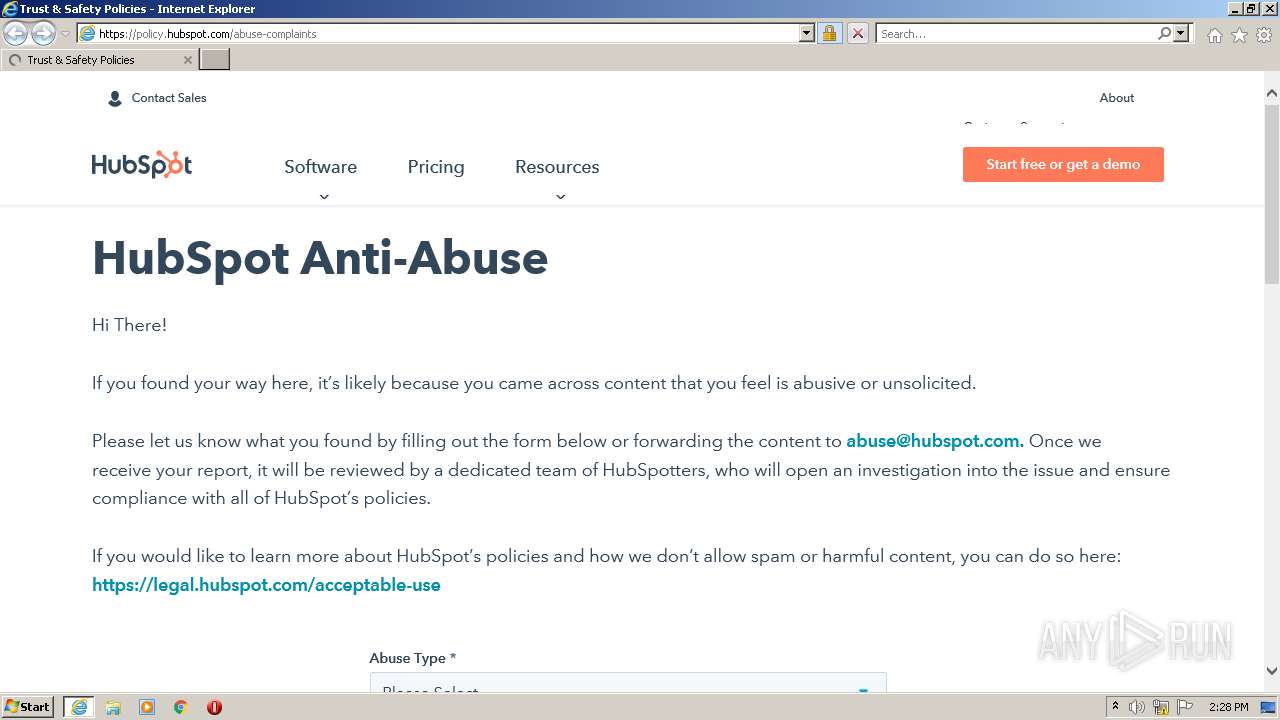The height and width of the screenshot is (720, 1280).
Task: Click the vertical scrollbar thumb
Action: [x=1272, y=194]
